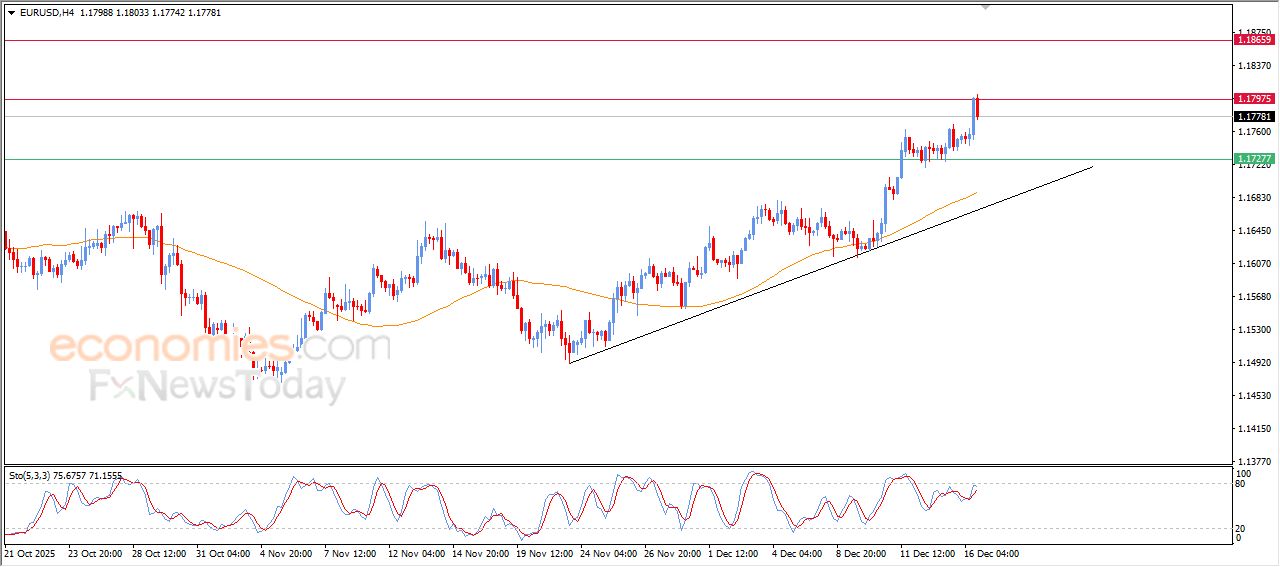Click the 1 Dec 12:00 time axis label

734,552
